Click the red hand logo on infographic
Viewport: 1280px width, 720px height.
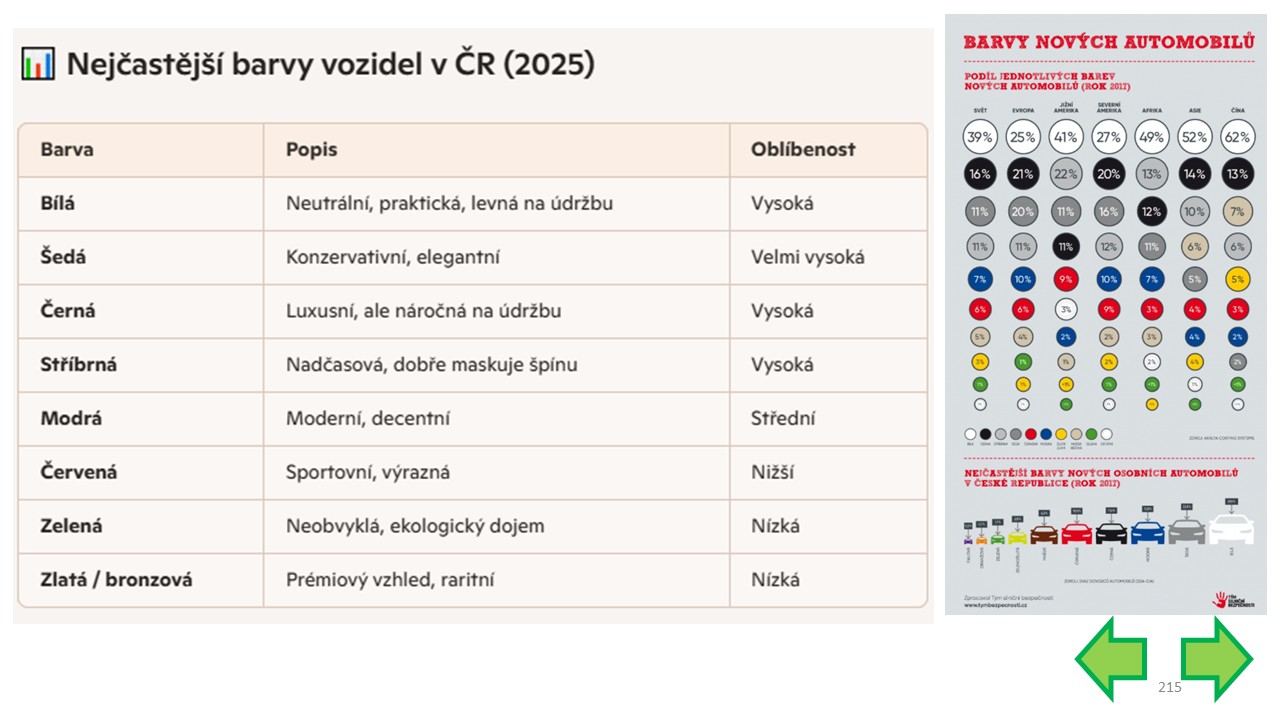1220,600
